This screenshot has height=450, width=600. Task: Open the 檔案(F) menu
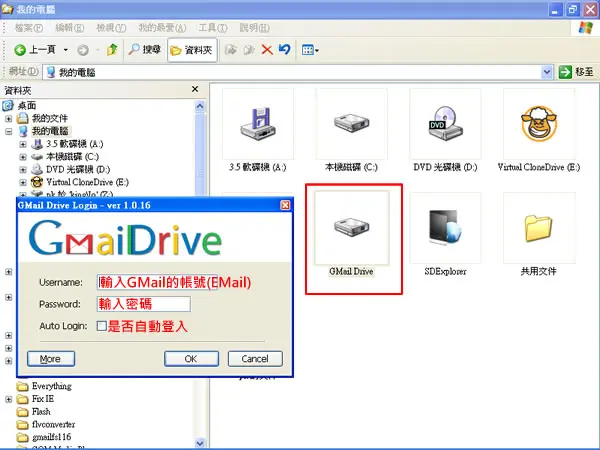click(x=28, y=28)
